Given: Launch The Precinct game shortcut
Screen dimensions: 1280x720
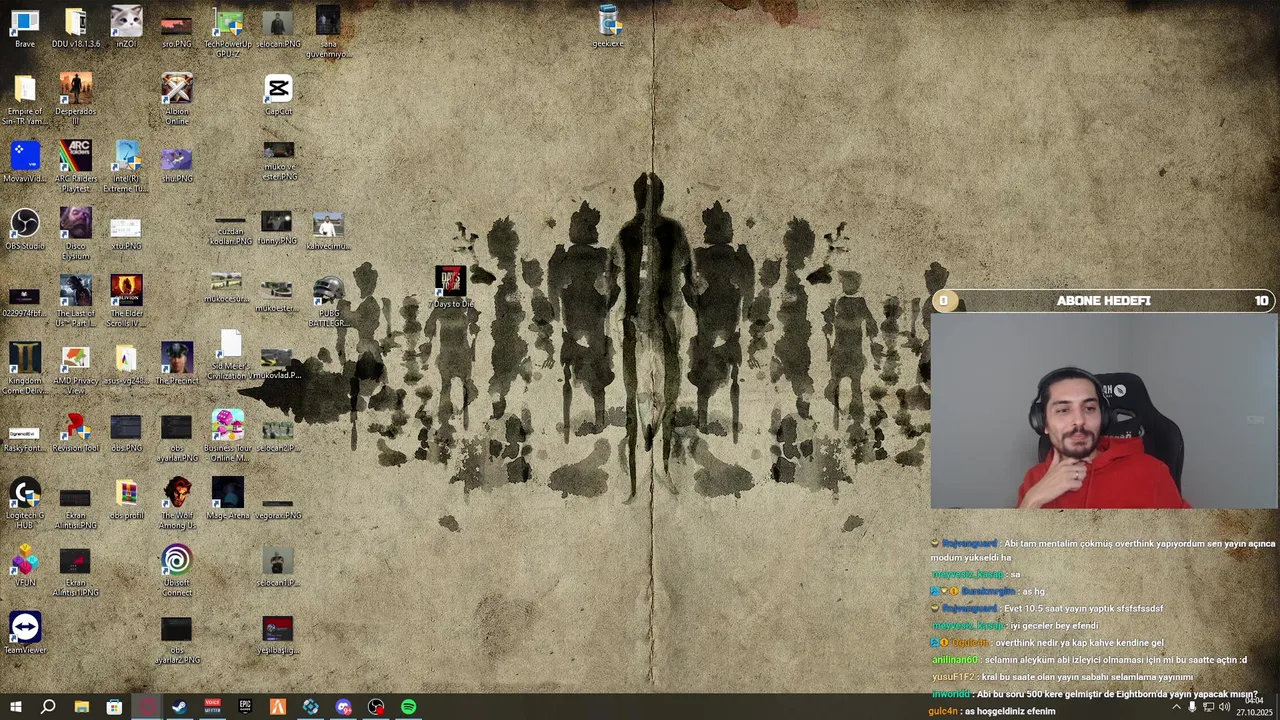Looking at the screenshot, I should [x=177, y=364].
